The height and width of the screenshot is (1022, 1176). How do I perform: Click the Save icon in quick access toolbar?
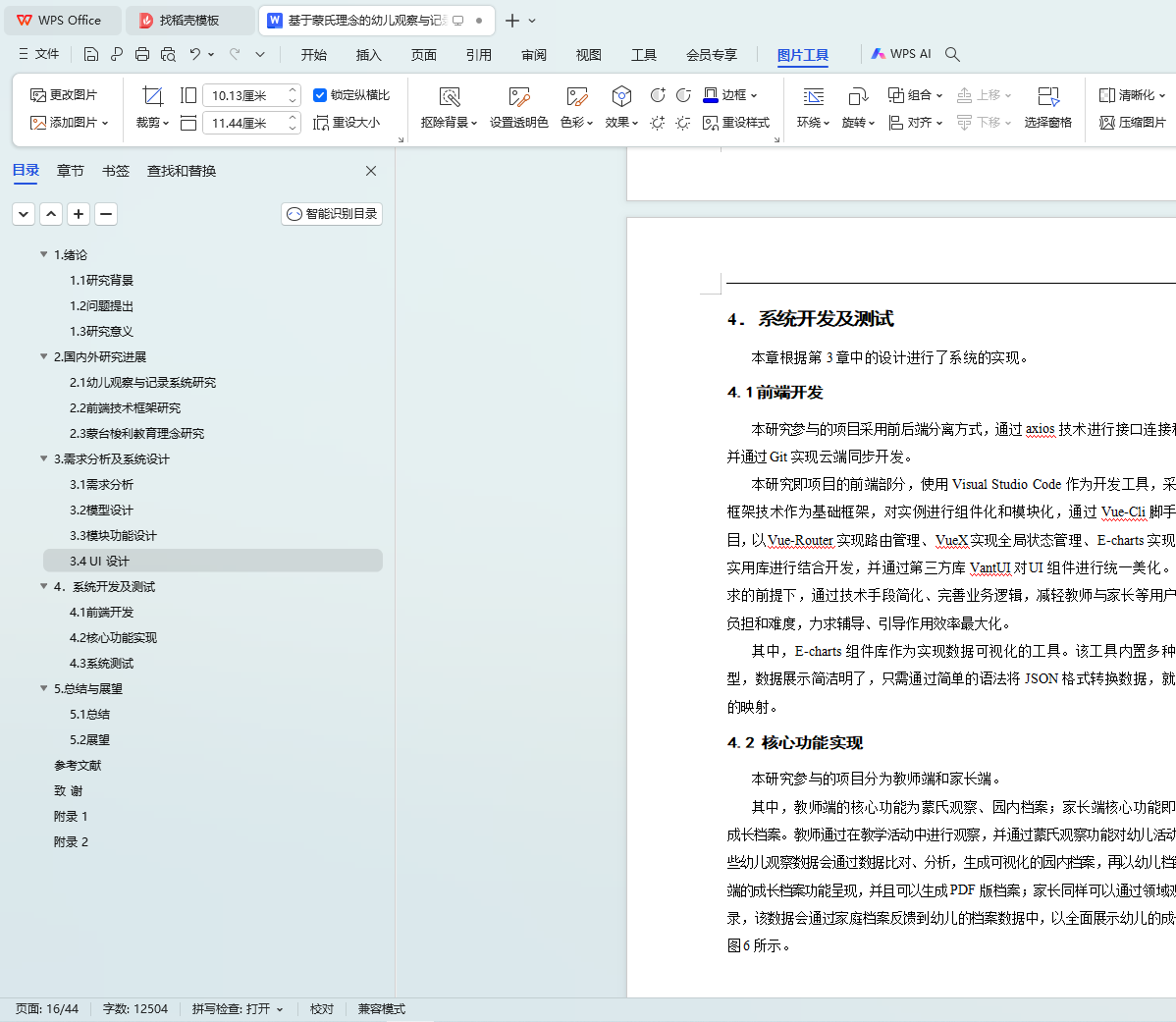coord(90,54)
